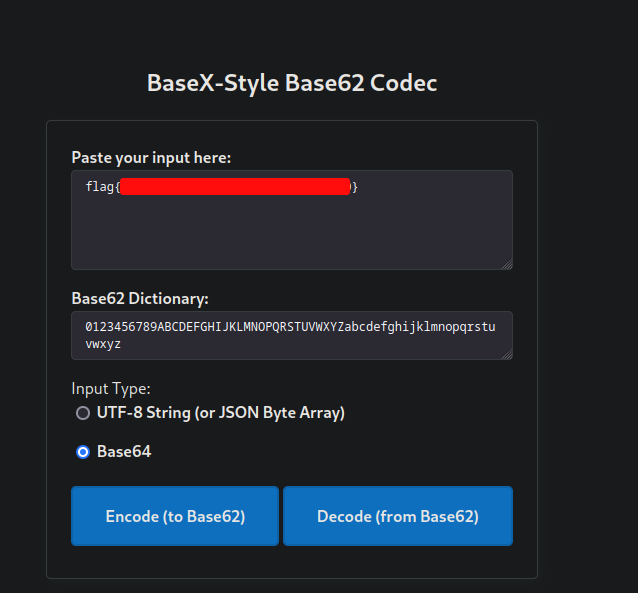Click the "Base64" option label text
Screen dimensions: 638x593
click(124, 452)
